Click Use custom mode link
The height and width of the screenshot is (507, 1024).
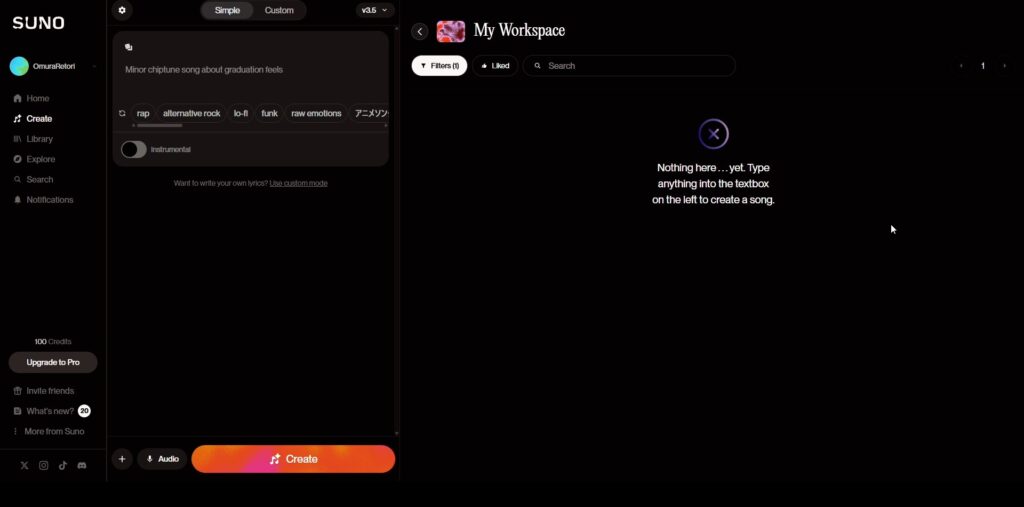pyautogui.click(x=298, y=184)
